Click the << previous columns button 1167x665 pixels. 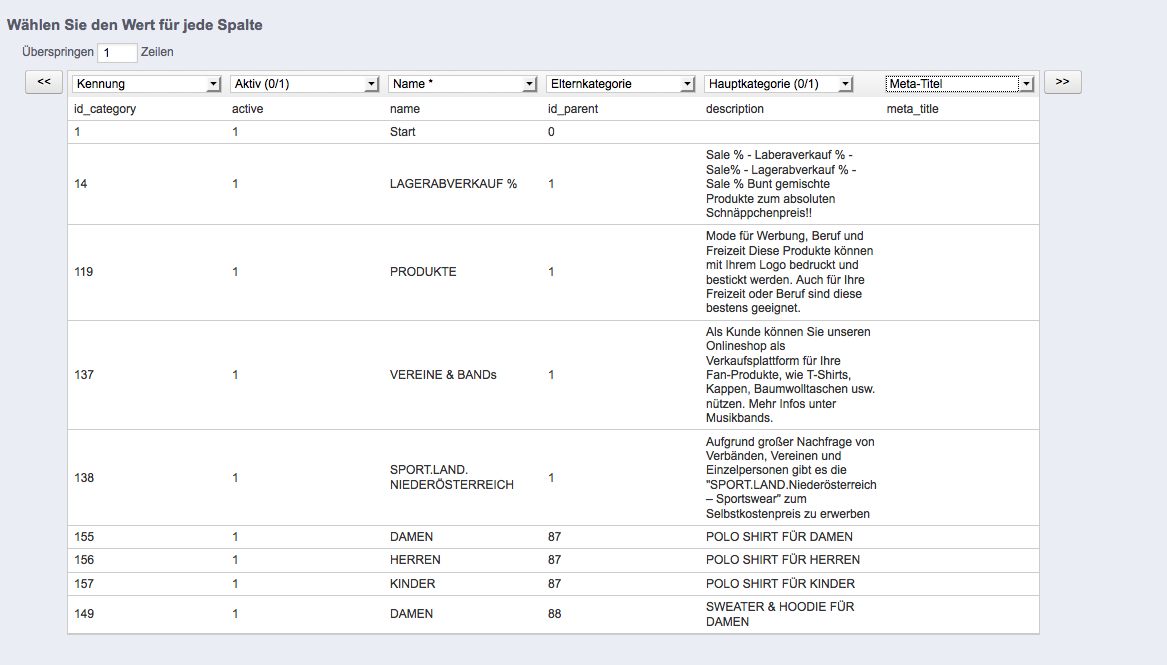point(44,82)
